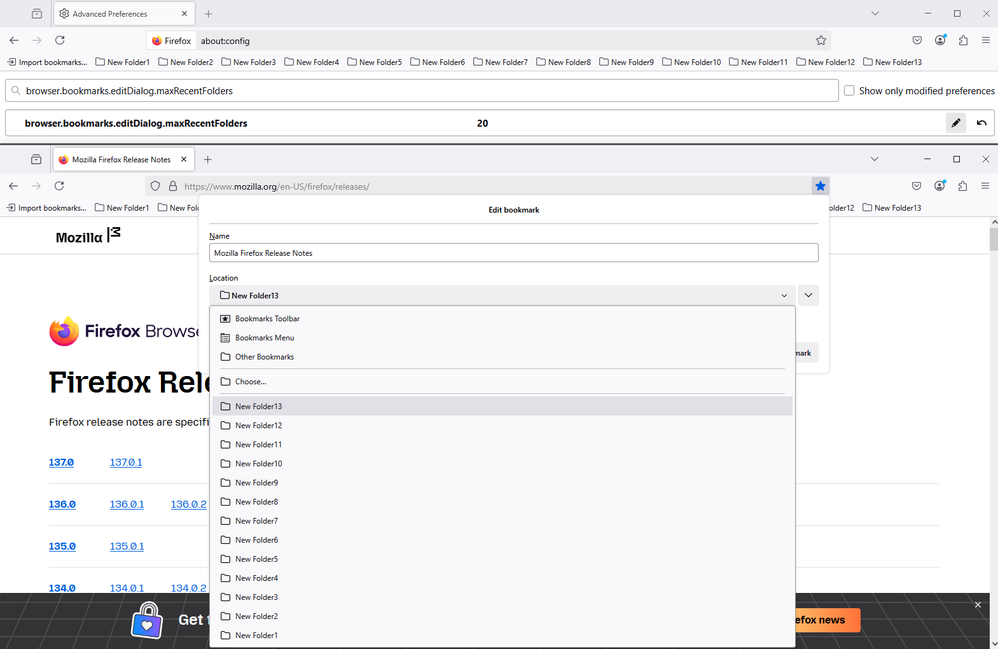Select New Folder7 in dropdown list
The width and height of the screenshot is (998, 649).
[x=502, y=520]
